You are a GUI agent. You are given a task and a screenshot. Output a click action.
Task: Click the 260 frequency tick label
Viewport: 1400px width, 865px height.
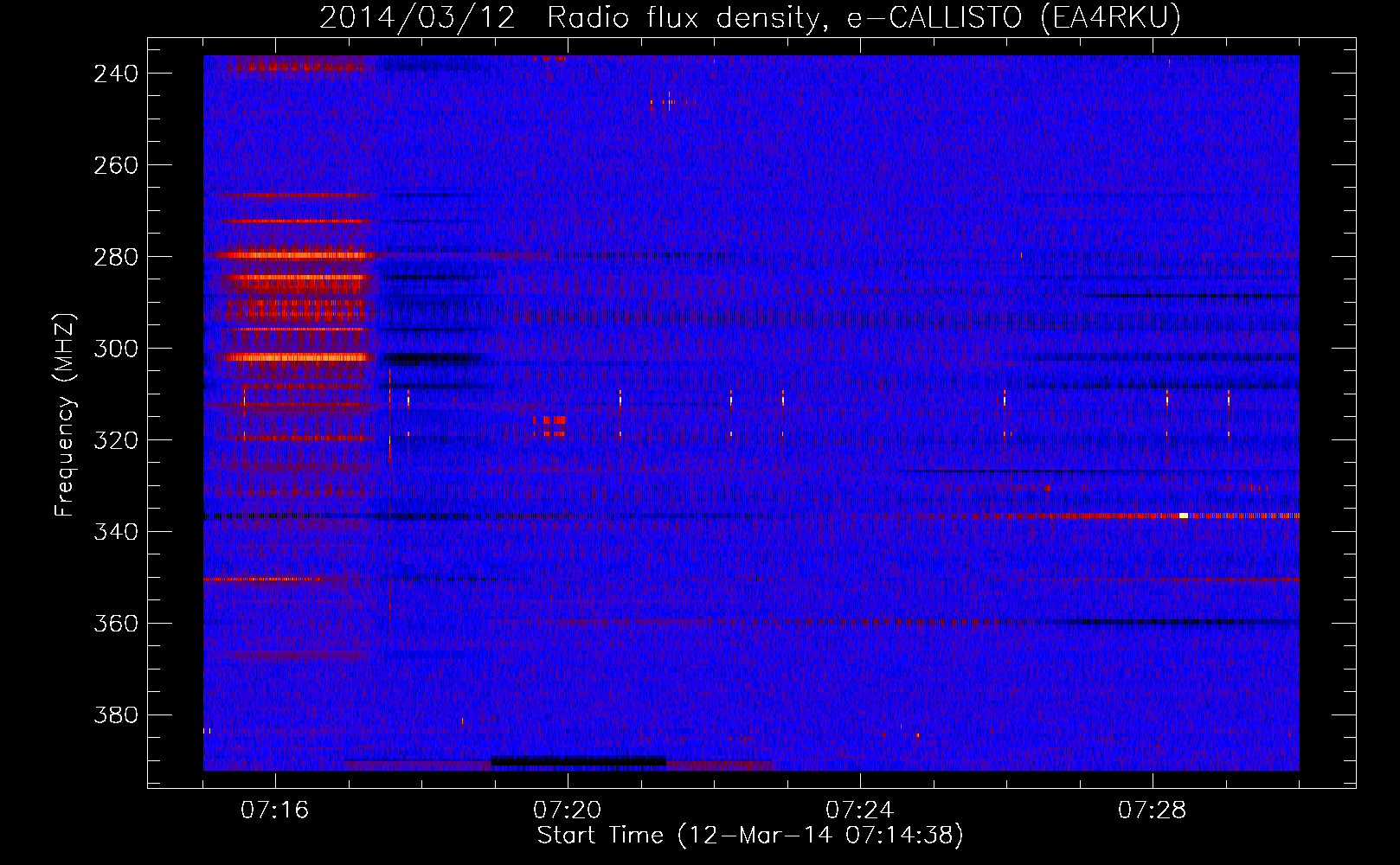(x=116, y=165)
